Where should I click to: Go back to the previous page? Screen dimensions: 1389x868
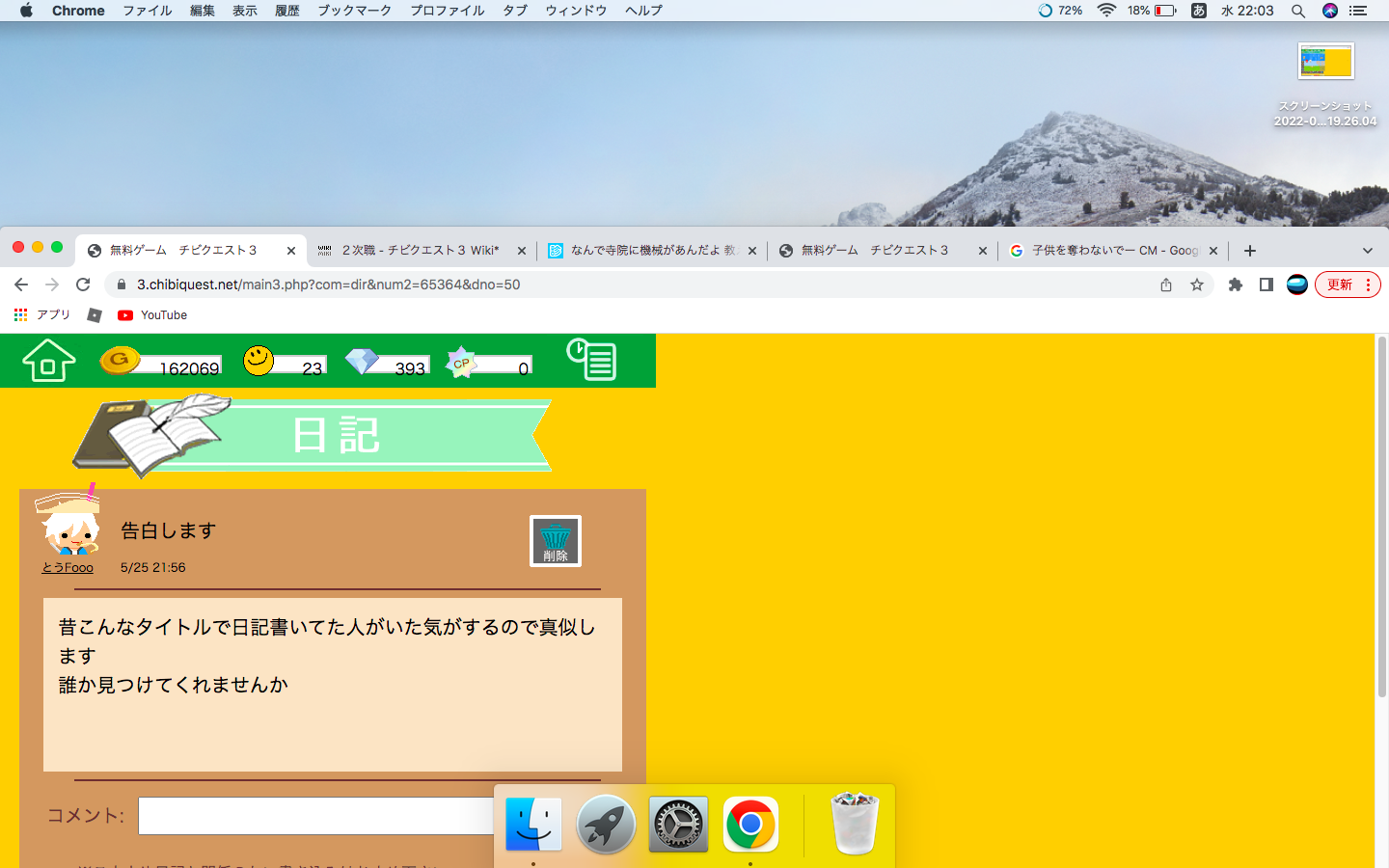click(21, 285)
